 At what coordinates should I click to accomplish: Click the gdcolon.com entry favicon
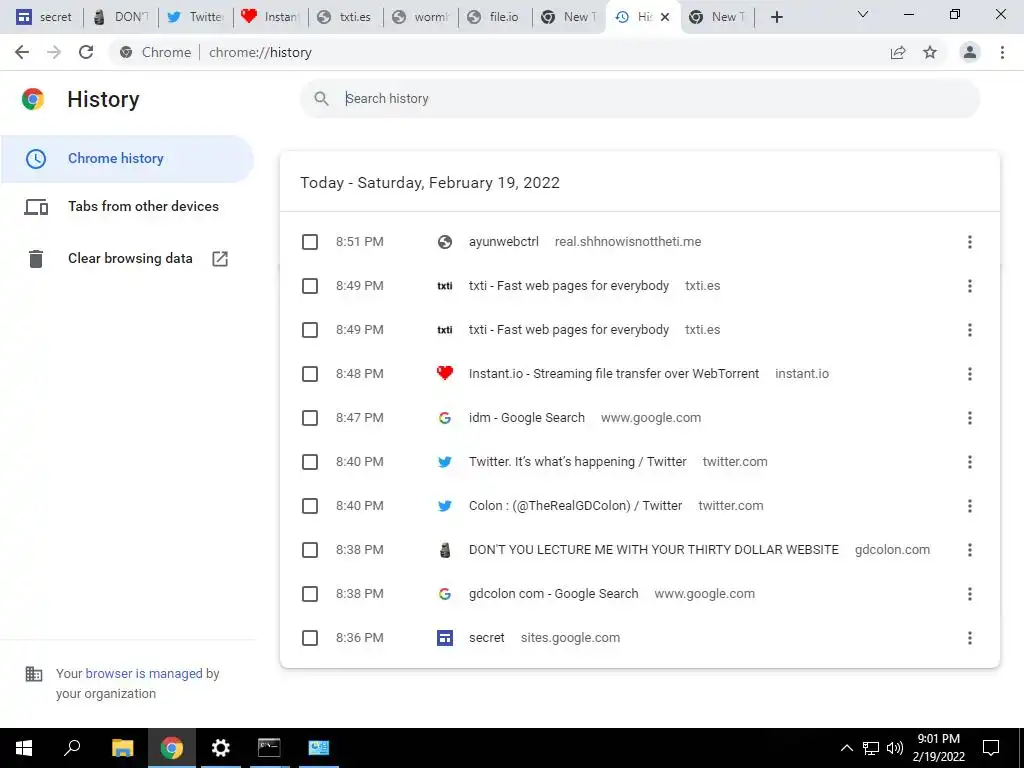[x=445, y=550]
